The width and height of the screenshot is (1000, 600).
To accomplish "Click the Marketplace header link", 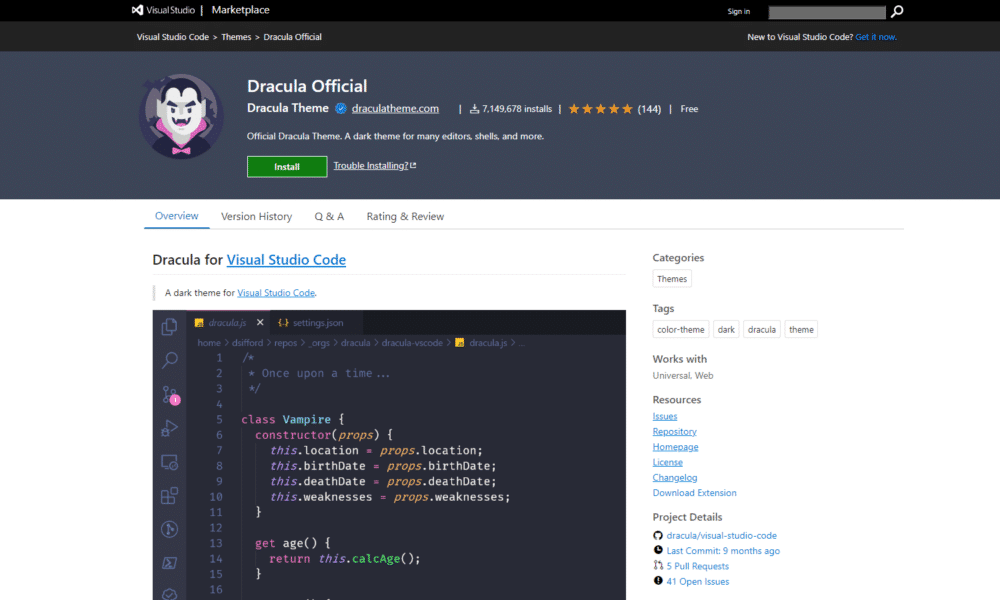I will [240, 10].
